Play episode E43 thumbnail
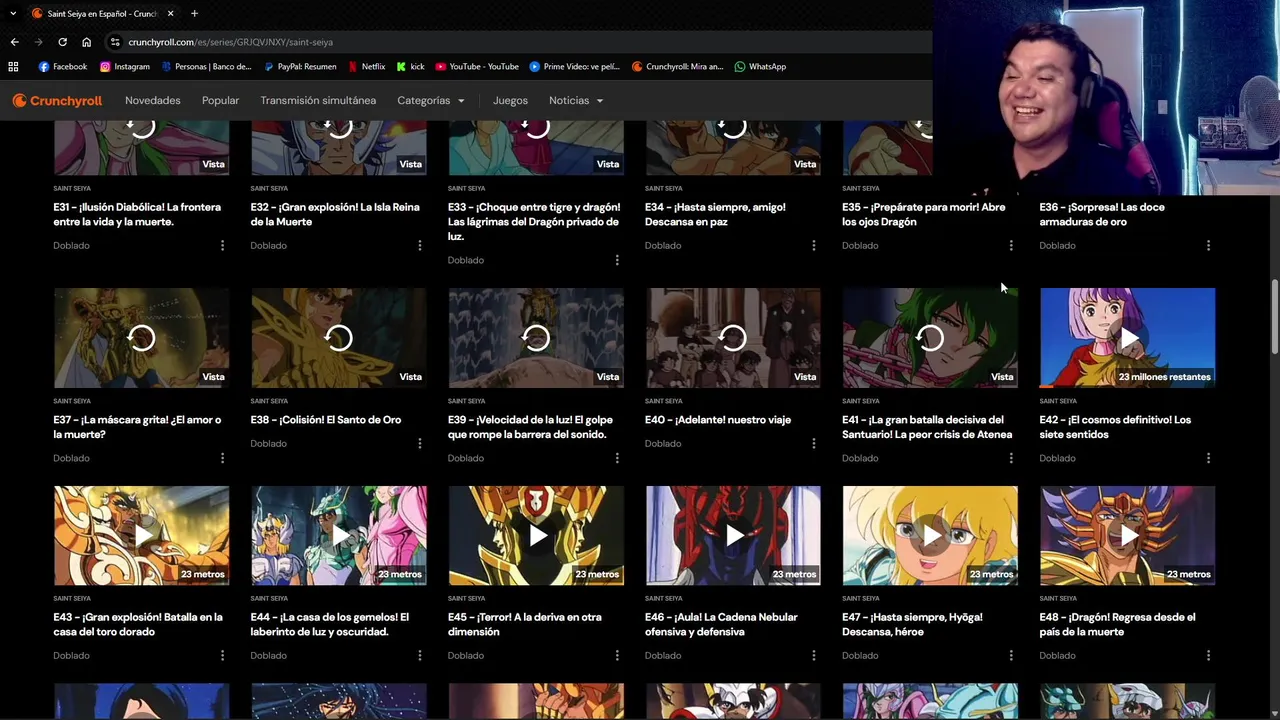 (x=141, y=536)
